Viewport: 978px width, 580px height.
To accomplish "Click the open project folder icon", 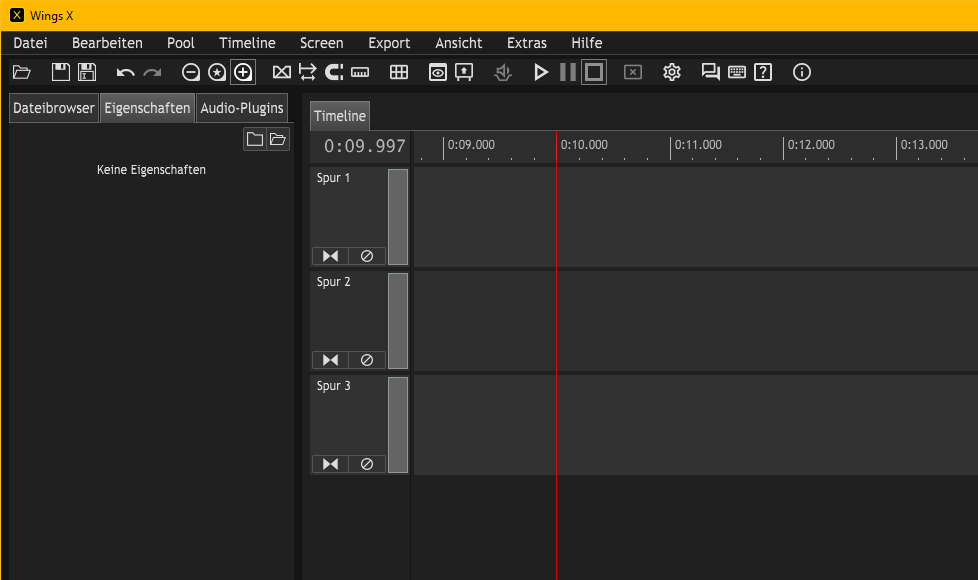I will coord(22,72).
